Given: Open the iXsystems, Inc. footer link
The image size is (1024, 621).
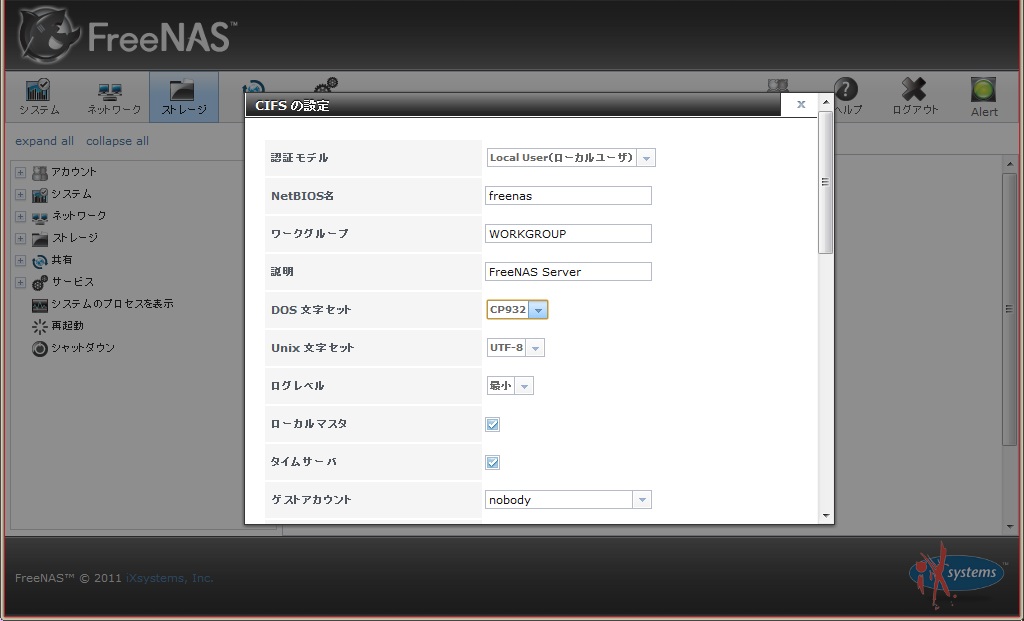Looking at the screenshot, I should (170, 578).
